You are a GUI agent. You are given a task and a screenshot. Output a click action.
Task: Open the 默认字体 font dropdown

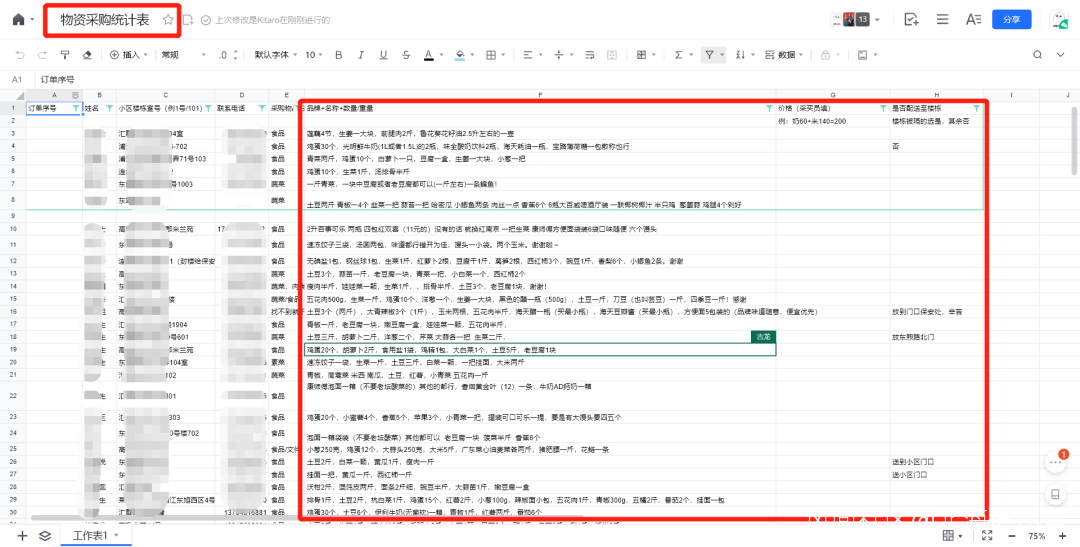(275, 55)
